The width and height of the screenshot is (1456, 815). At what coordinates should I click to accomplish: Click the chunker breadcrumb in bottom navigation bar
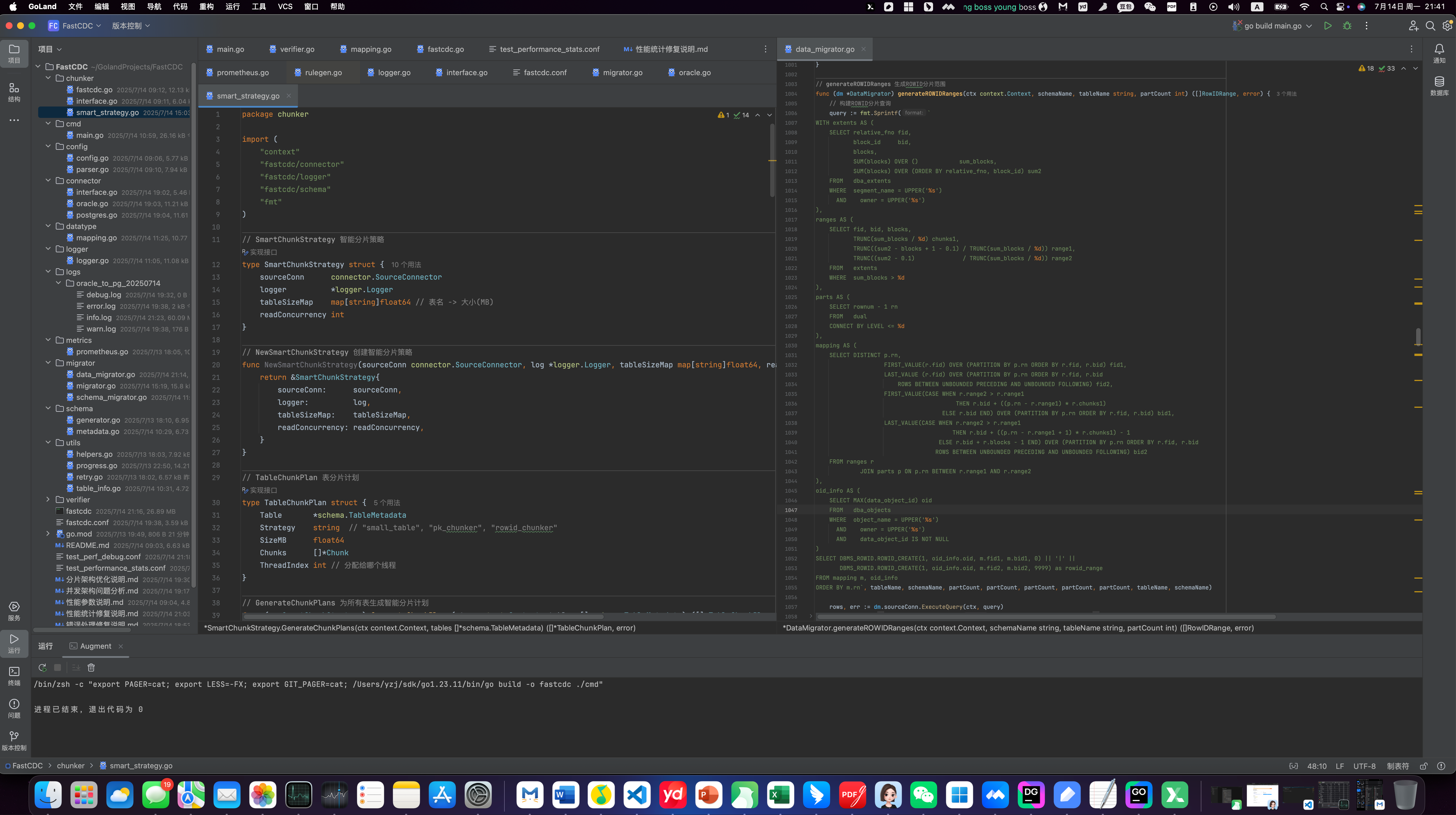coord(71,766)
